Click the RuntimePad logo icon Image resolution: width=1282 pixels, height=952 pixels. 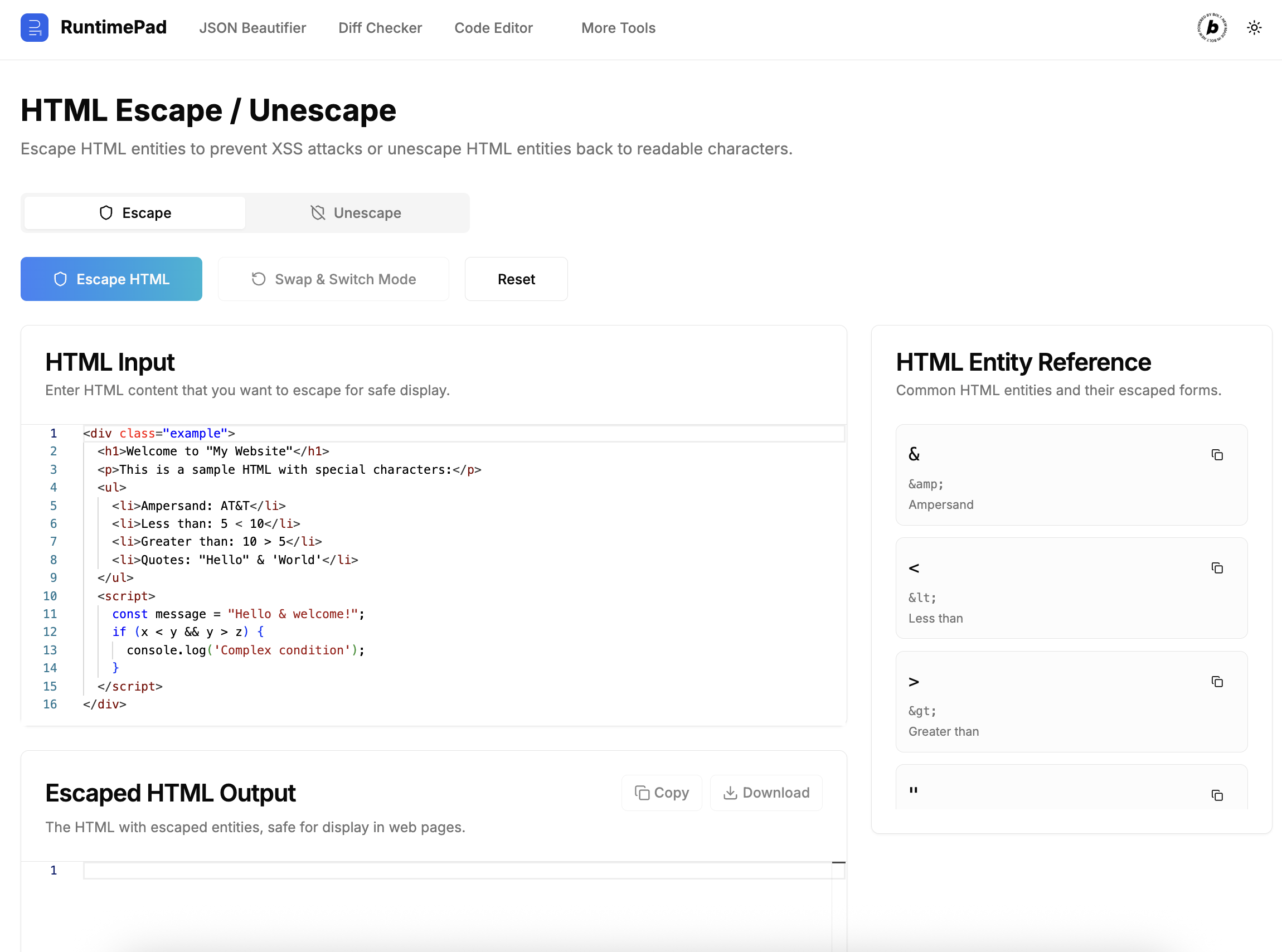[34, 28]
